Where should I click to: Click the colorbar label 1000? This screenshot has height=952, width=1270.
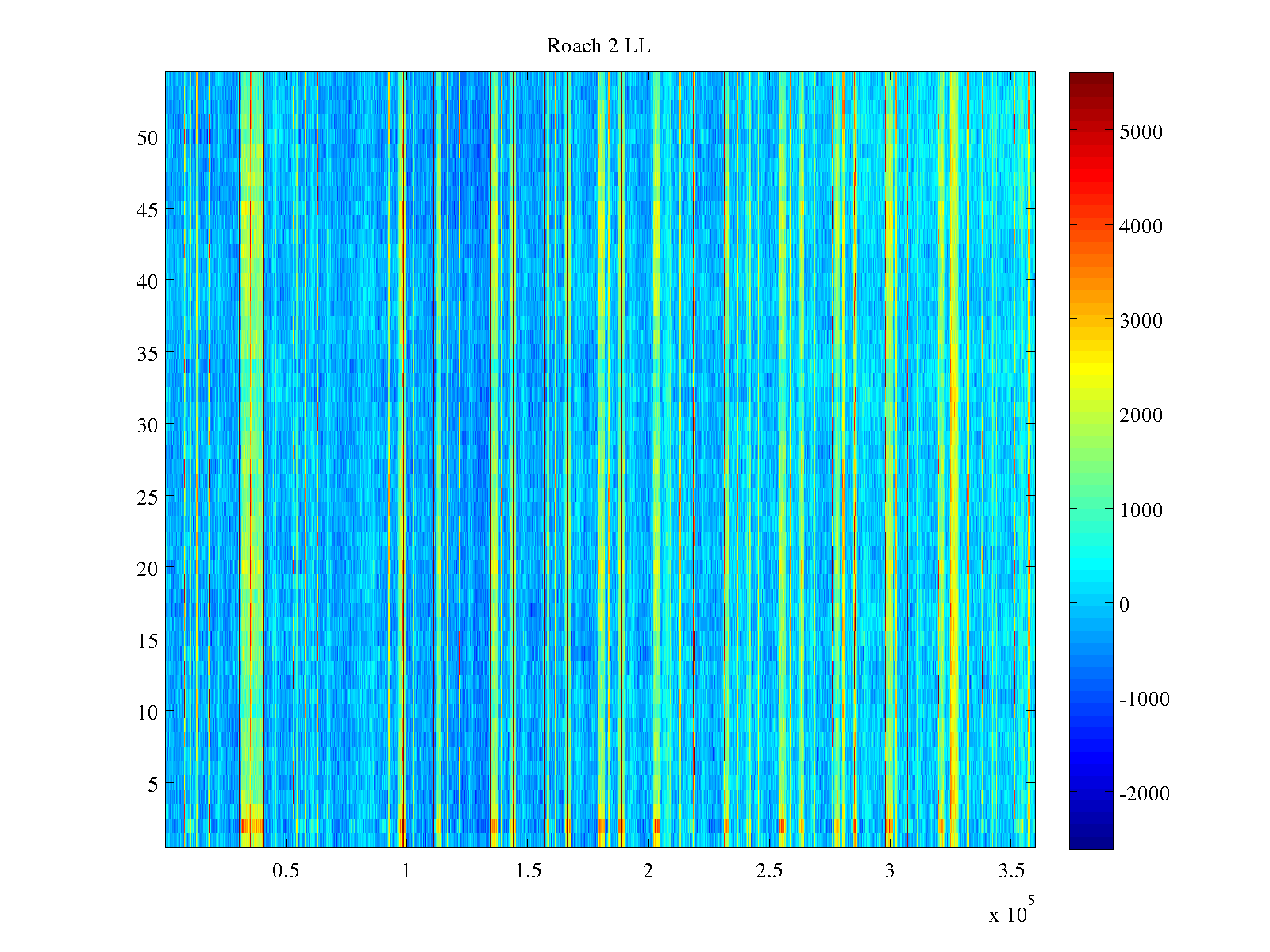click(x=1141, y=510)
